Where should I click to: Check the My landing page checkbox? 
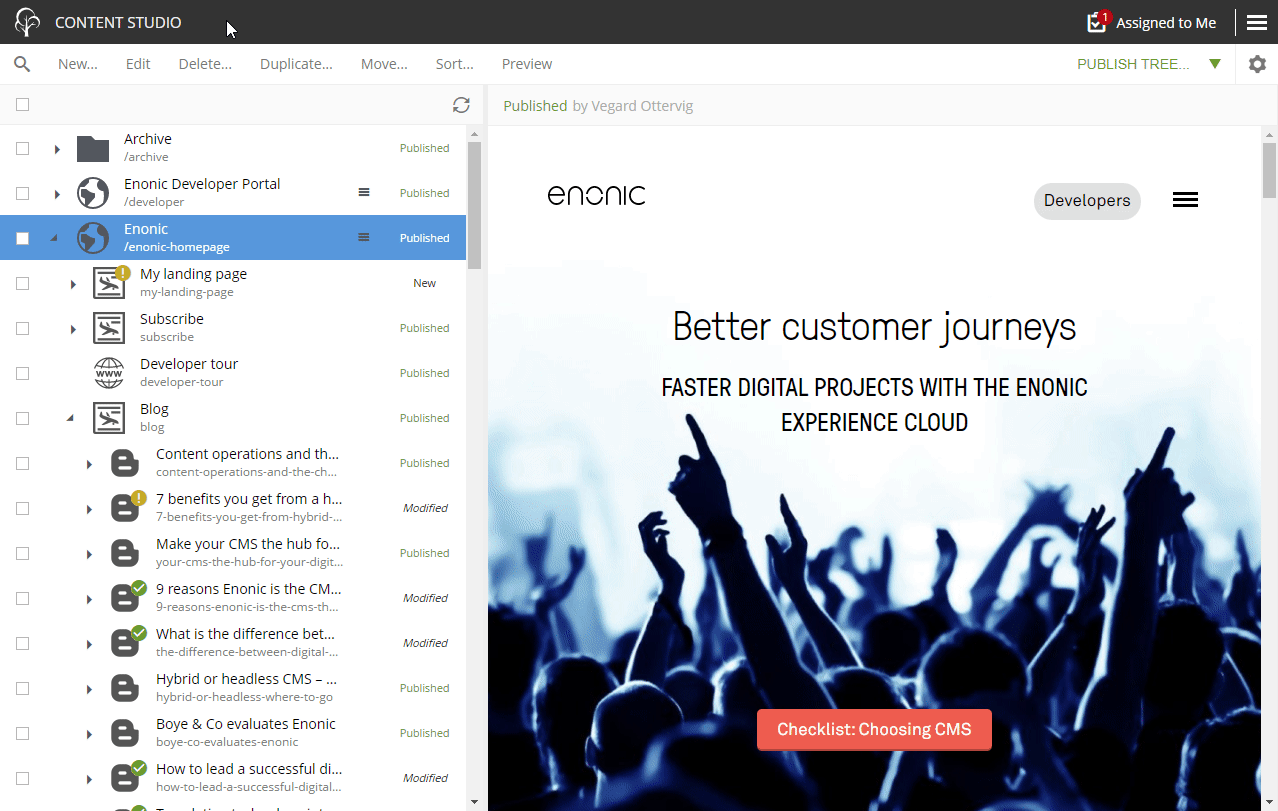click(x=23, y=283)
